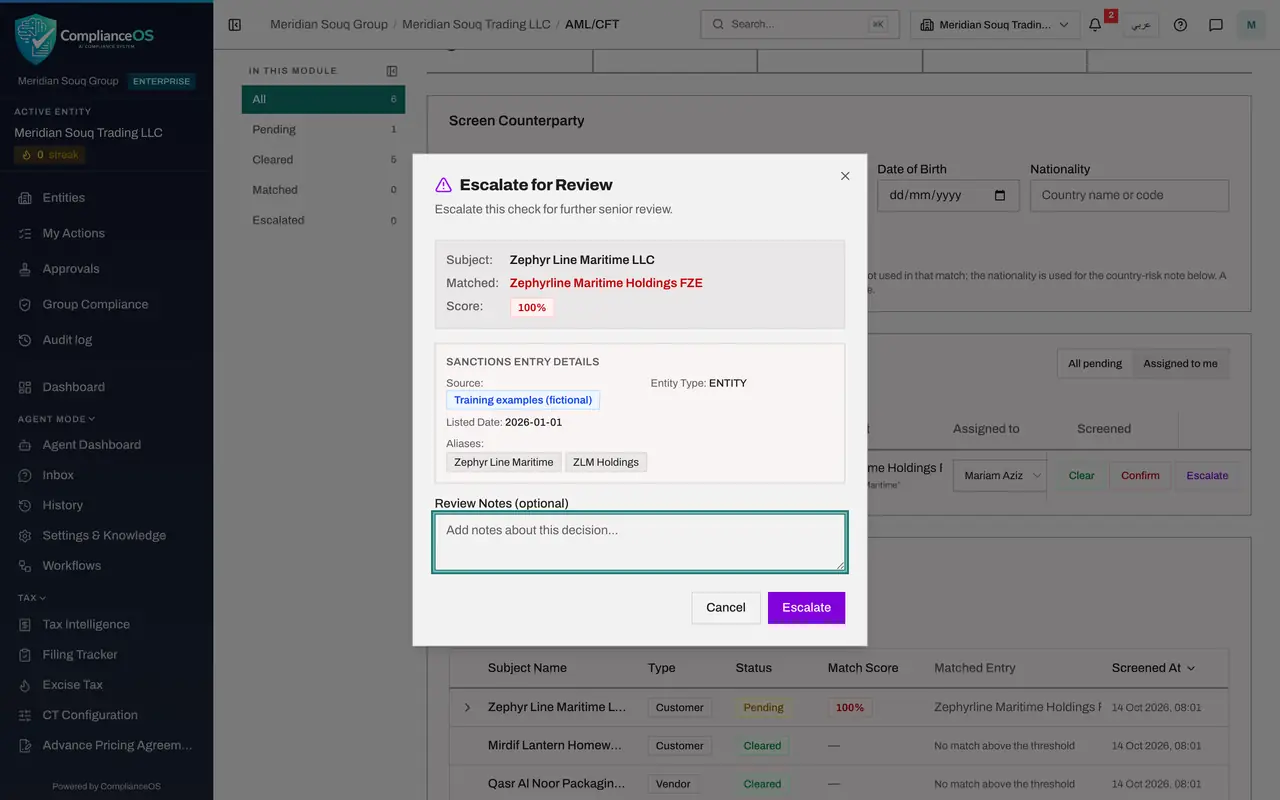
Task: Focus the Review Notes text area
Action: (640, 542)
